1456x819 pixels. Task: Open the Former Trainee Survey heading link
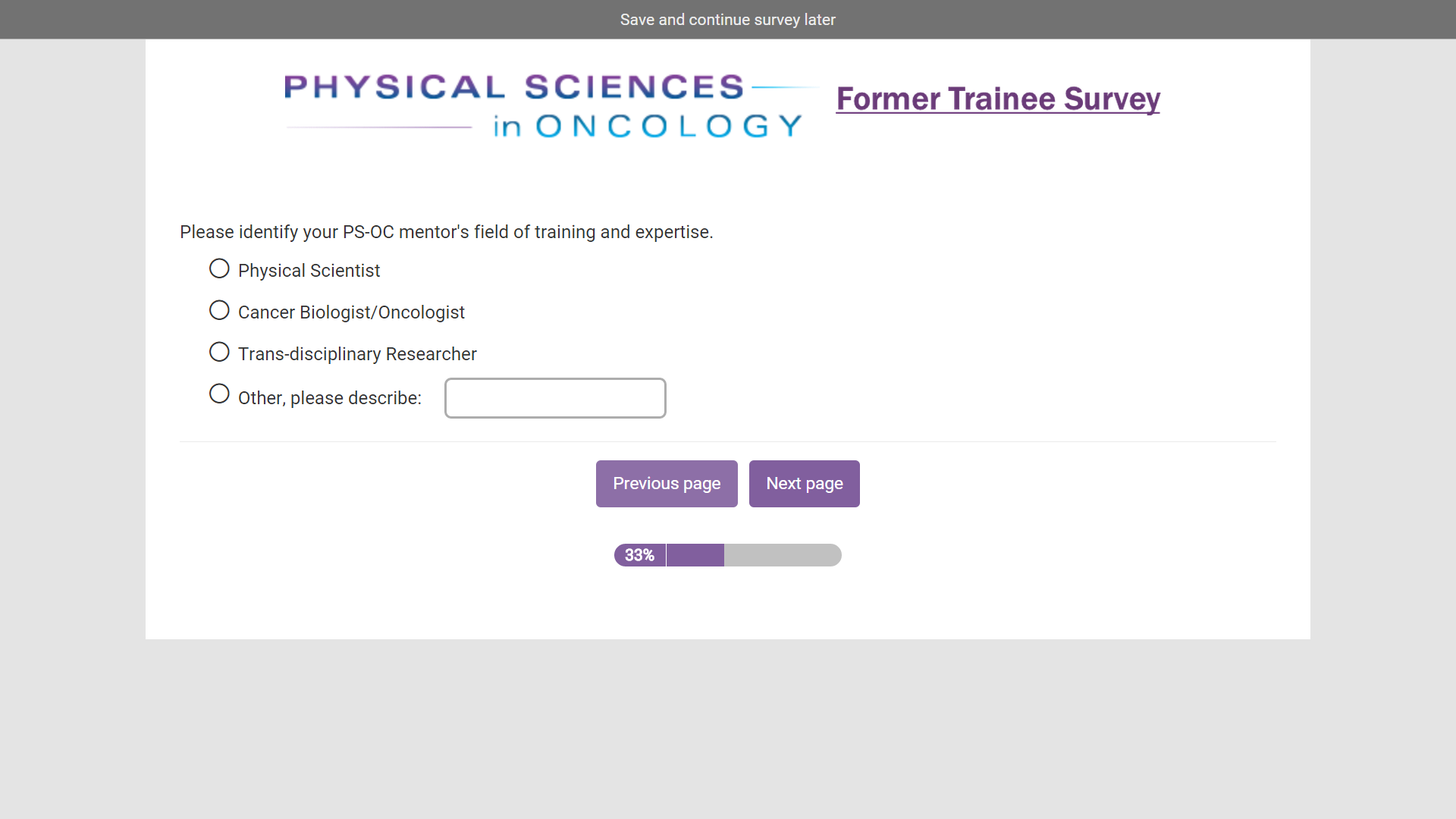click(x=998, y=99)
